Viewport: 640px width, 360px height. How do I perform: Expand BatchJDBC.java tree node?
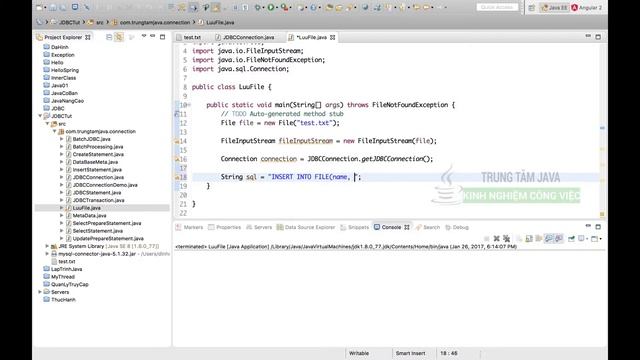[x=62, y=139]
